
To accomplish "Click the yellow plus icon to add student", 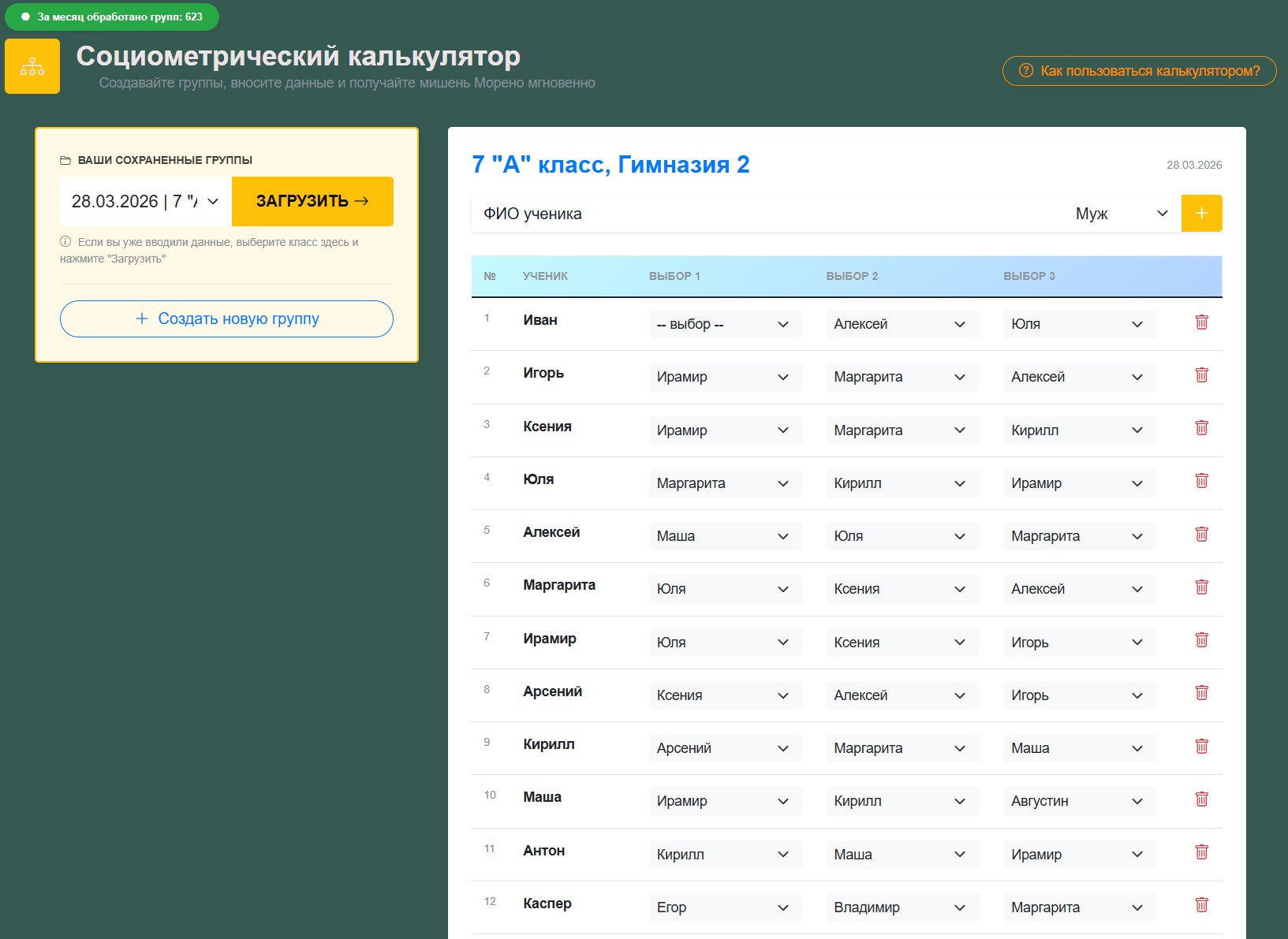I will pyautogui.click(x=1201, y=213).
